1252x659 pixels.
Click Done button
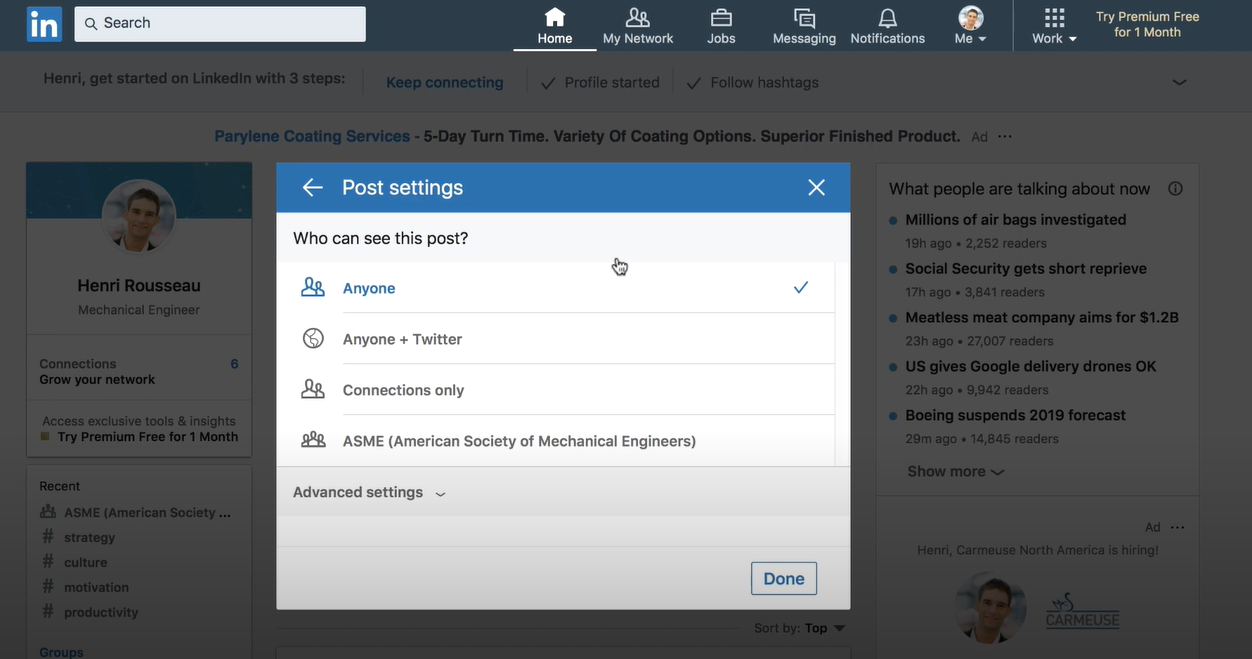784,579
